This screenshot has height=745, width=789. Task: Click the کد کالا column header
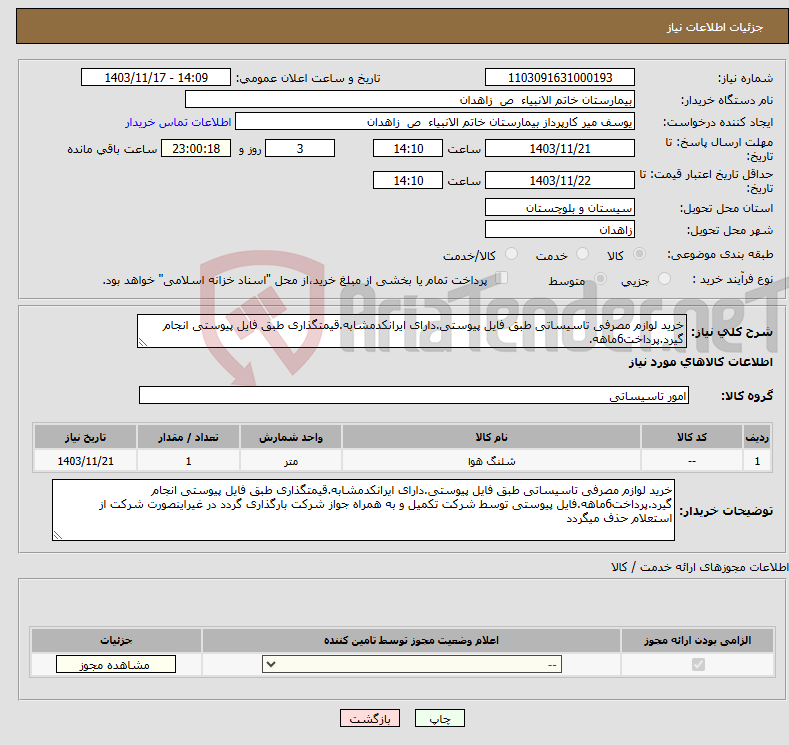click(692, 437)
